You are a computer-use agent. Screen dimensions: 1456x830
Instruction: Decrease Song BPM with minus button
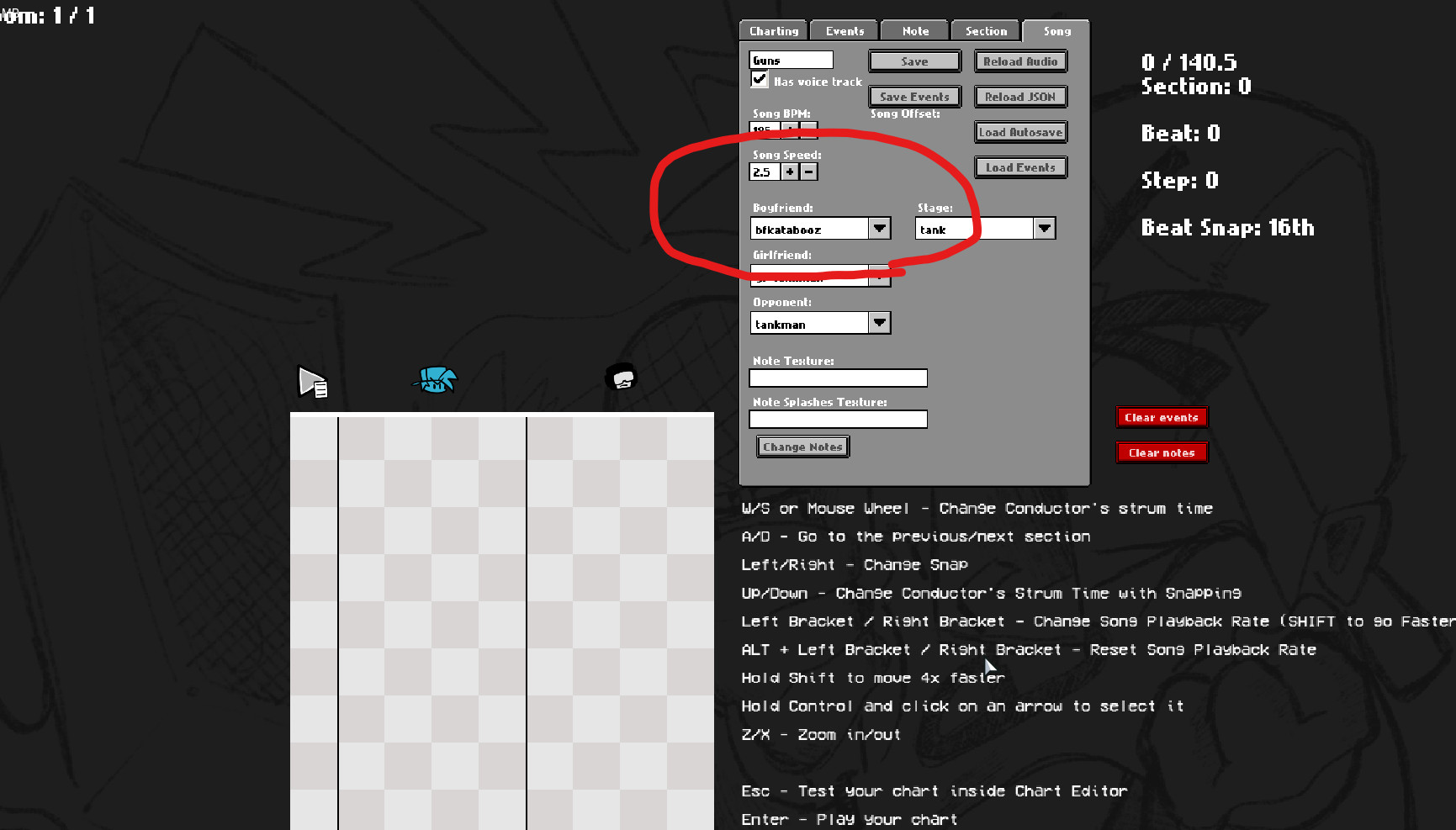tap(808, 130)
